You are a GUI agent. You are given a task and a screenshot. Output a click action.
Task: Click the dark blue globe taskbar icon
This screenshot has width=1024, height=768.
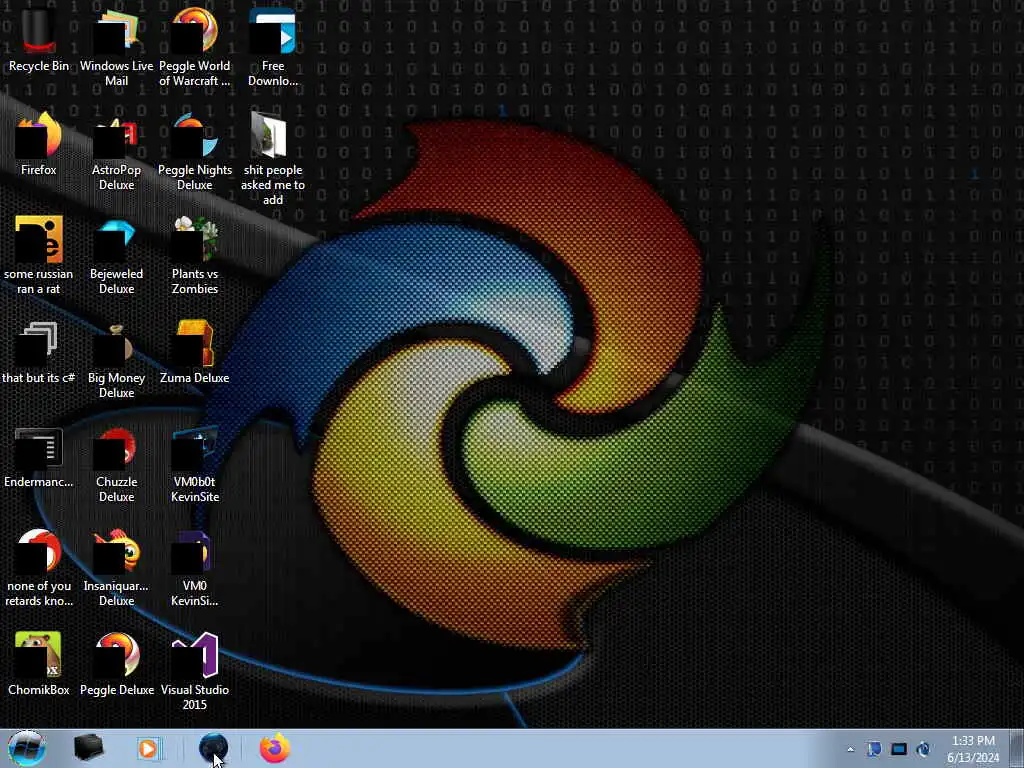pyautogui.click(x=213, y=748)
